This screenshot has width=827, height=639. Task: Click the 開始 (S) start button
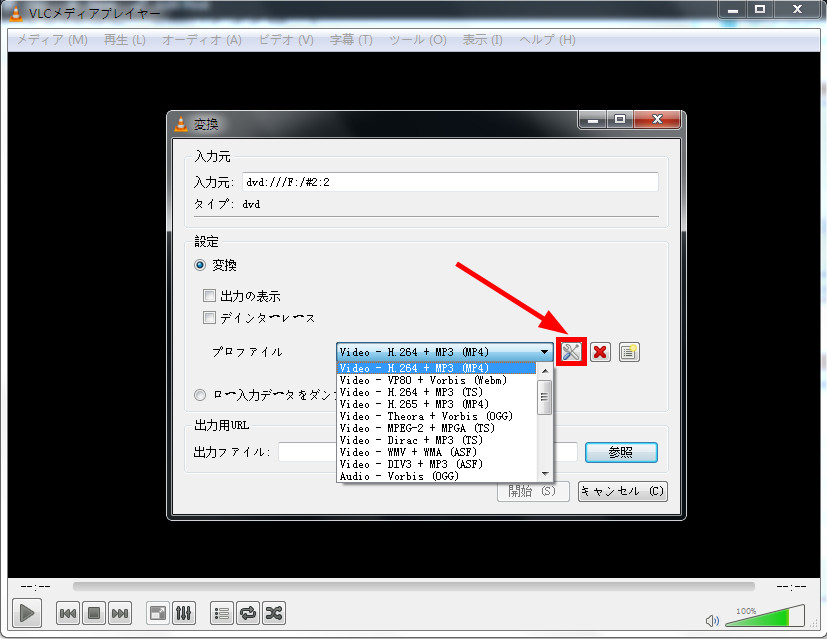(533, 491)
